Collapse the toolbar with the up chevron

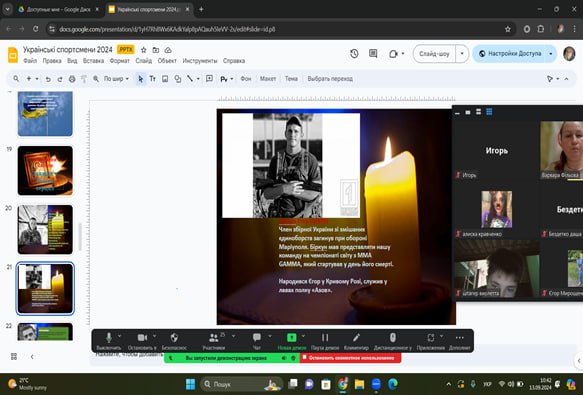click(x=566, y=79)
